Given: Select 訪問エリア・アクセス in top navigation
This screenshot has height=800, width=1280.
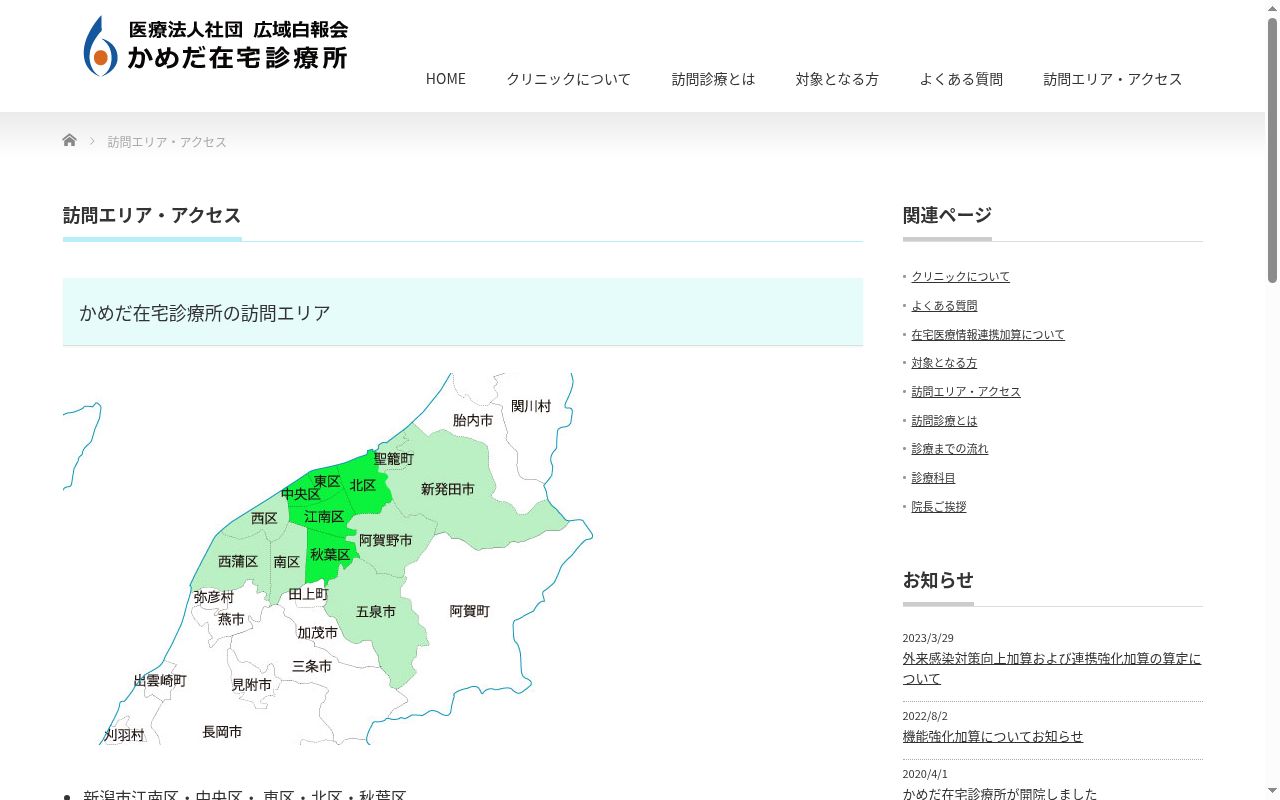Looking at the screenshot, I should pyautogui.click(x=1113, y=79).
